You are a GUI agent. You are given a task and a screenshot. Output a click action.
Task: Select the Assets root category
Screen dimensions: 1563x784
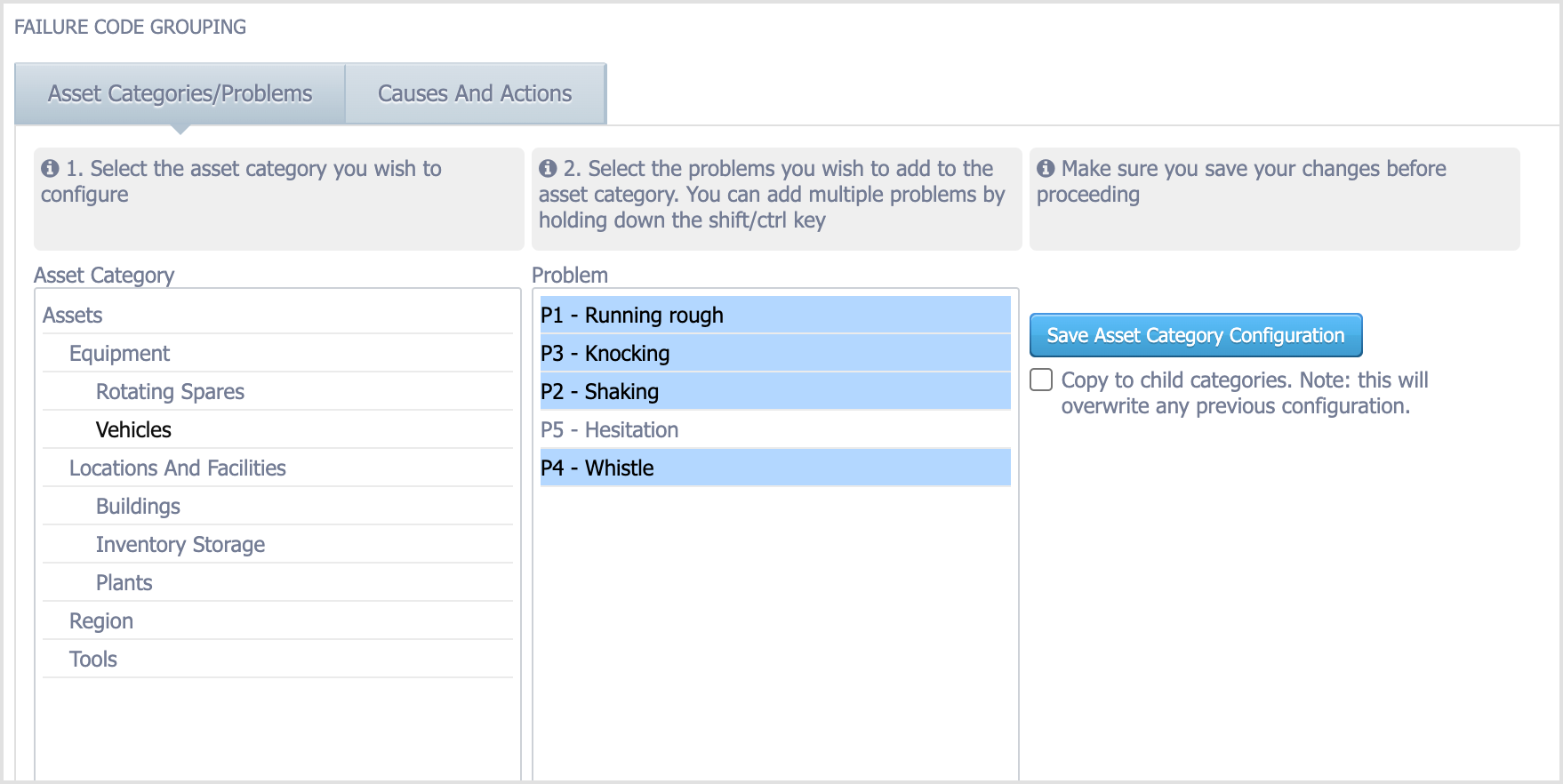(73, 316)
